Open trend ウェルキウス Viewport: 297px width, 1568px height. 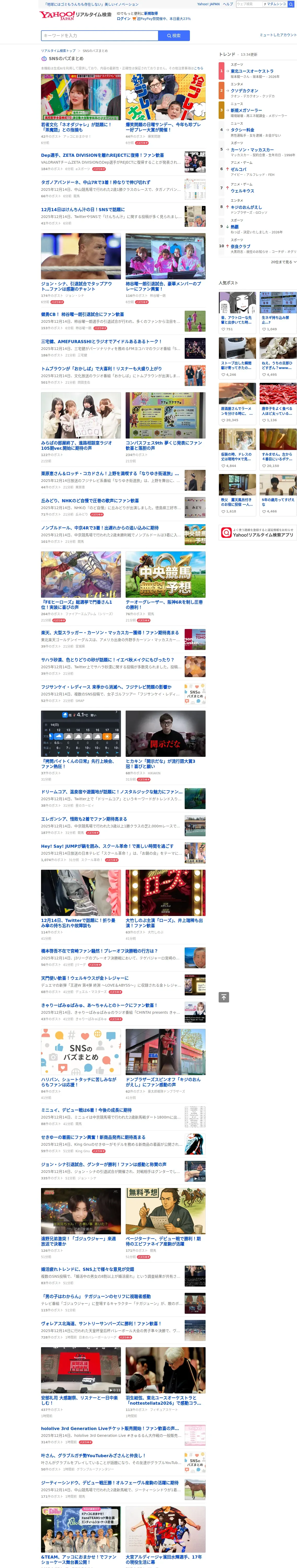(242, 191)
